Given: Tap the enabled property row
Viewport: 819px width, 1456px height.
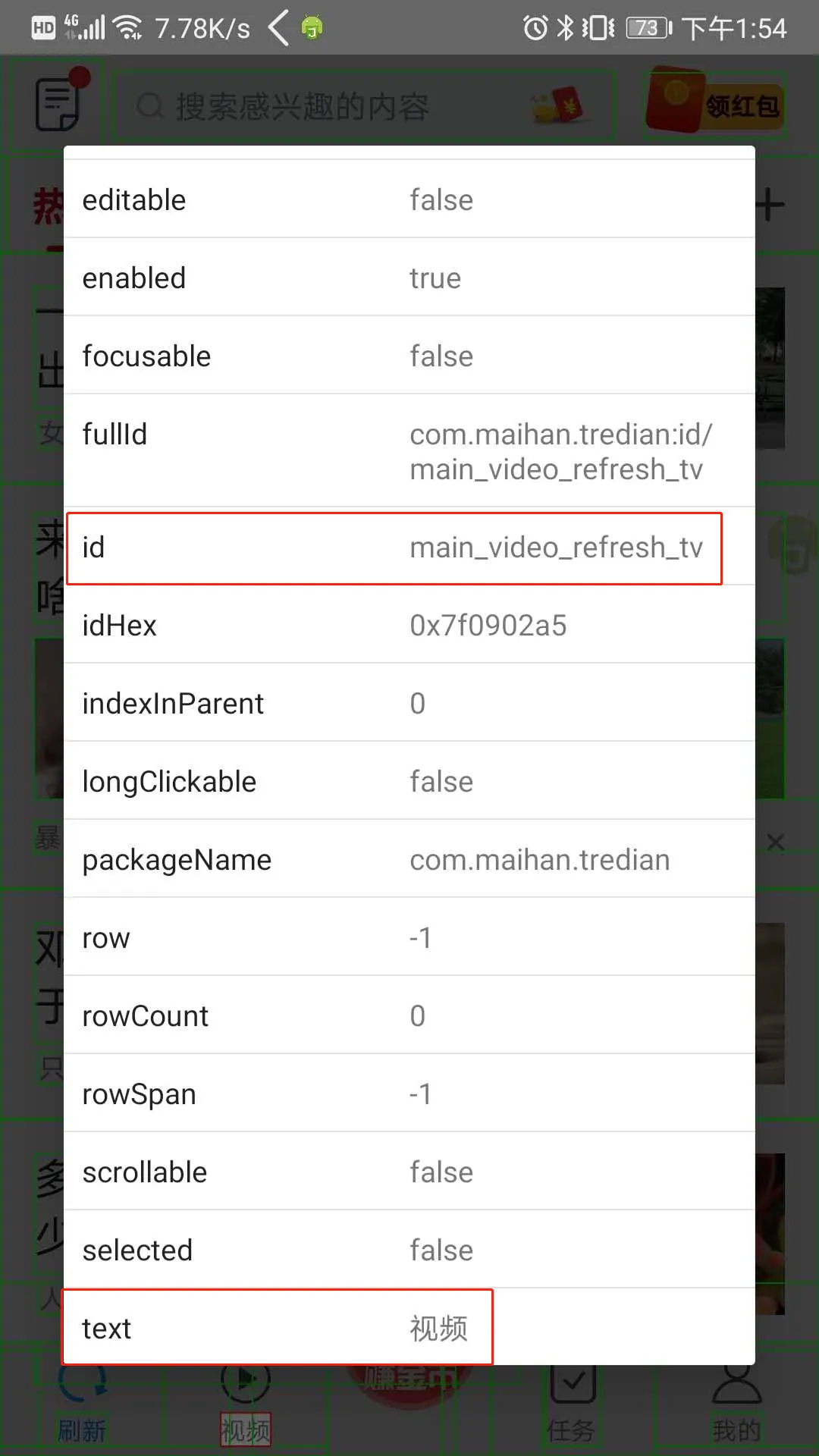Looking at the screenshot, I should (x=409, y=278).
